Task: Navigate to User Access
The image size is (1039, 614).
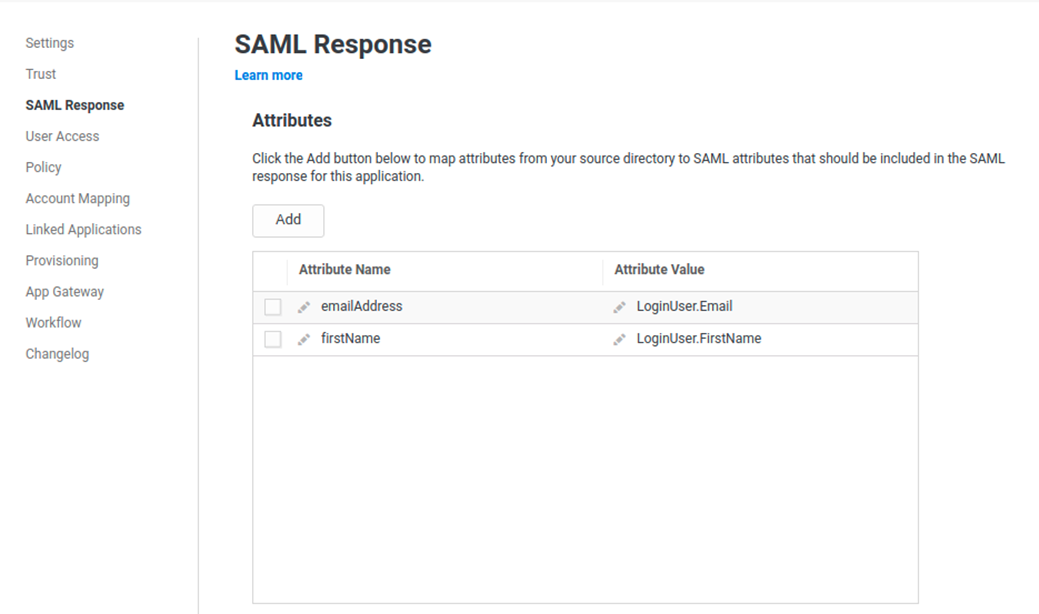Action: click(61, 136)
